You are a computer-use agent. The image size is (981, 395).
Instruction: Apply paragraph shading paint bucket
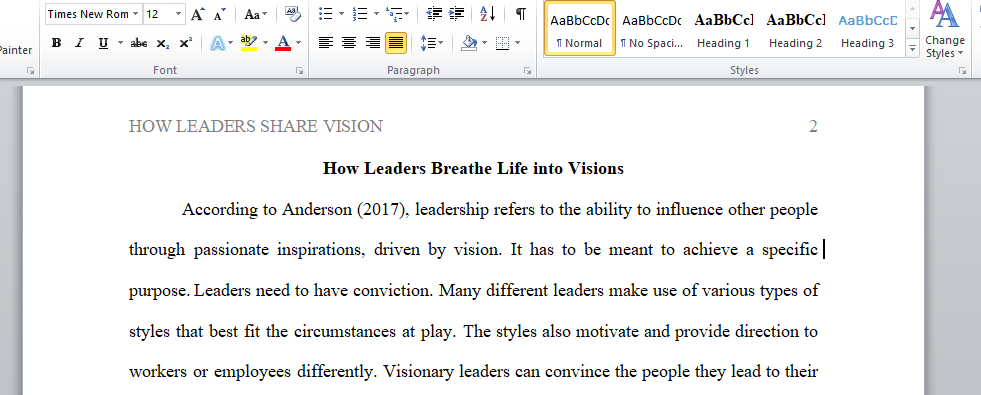tap(470, 43)
